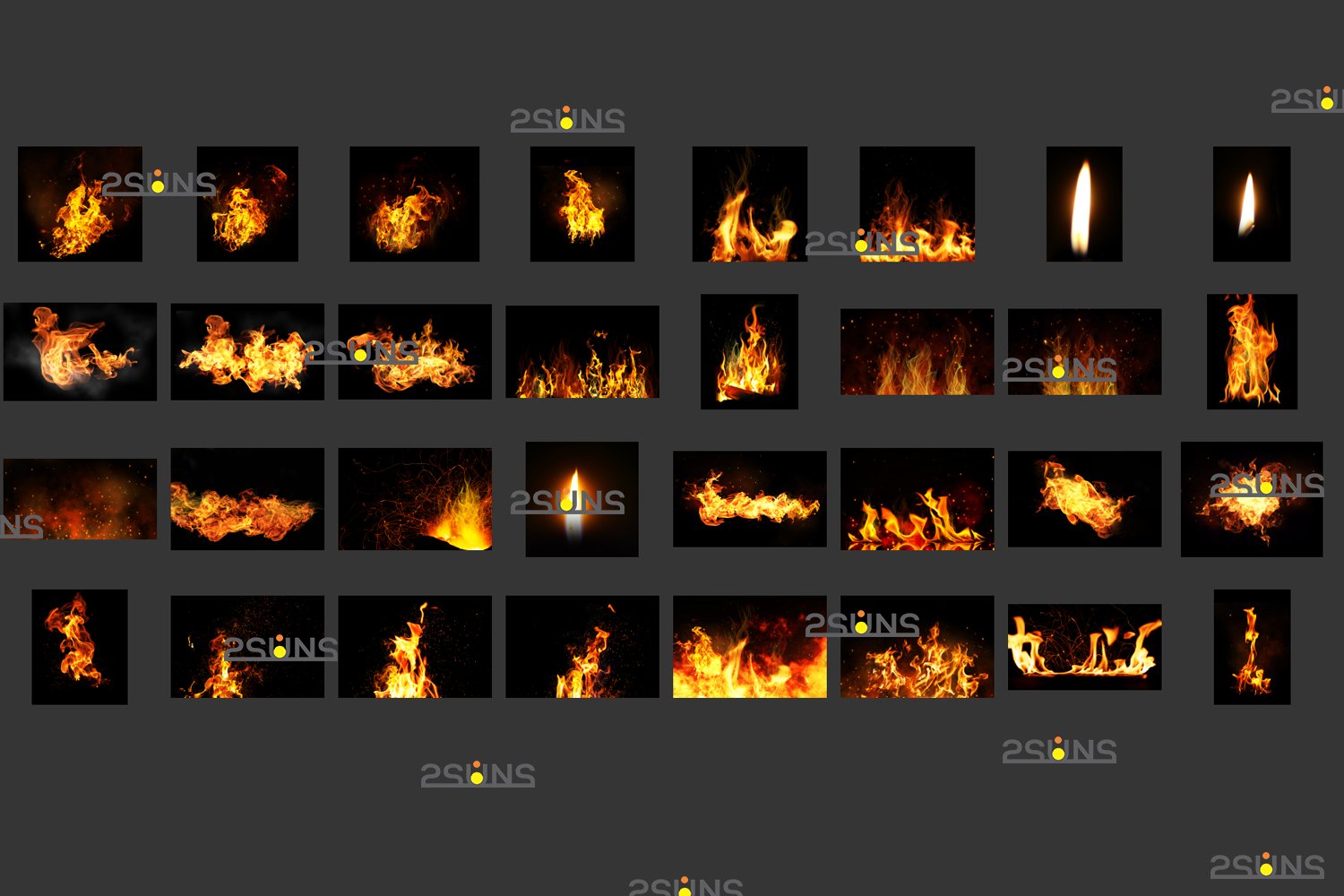
Task: Choose the wispy tall flames without watermark
Action: (x=749, y=204)
